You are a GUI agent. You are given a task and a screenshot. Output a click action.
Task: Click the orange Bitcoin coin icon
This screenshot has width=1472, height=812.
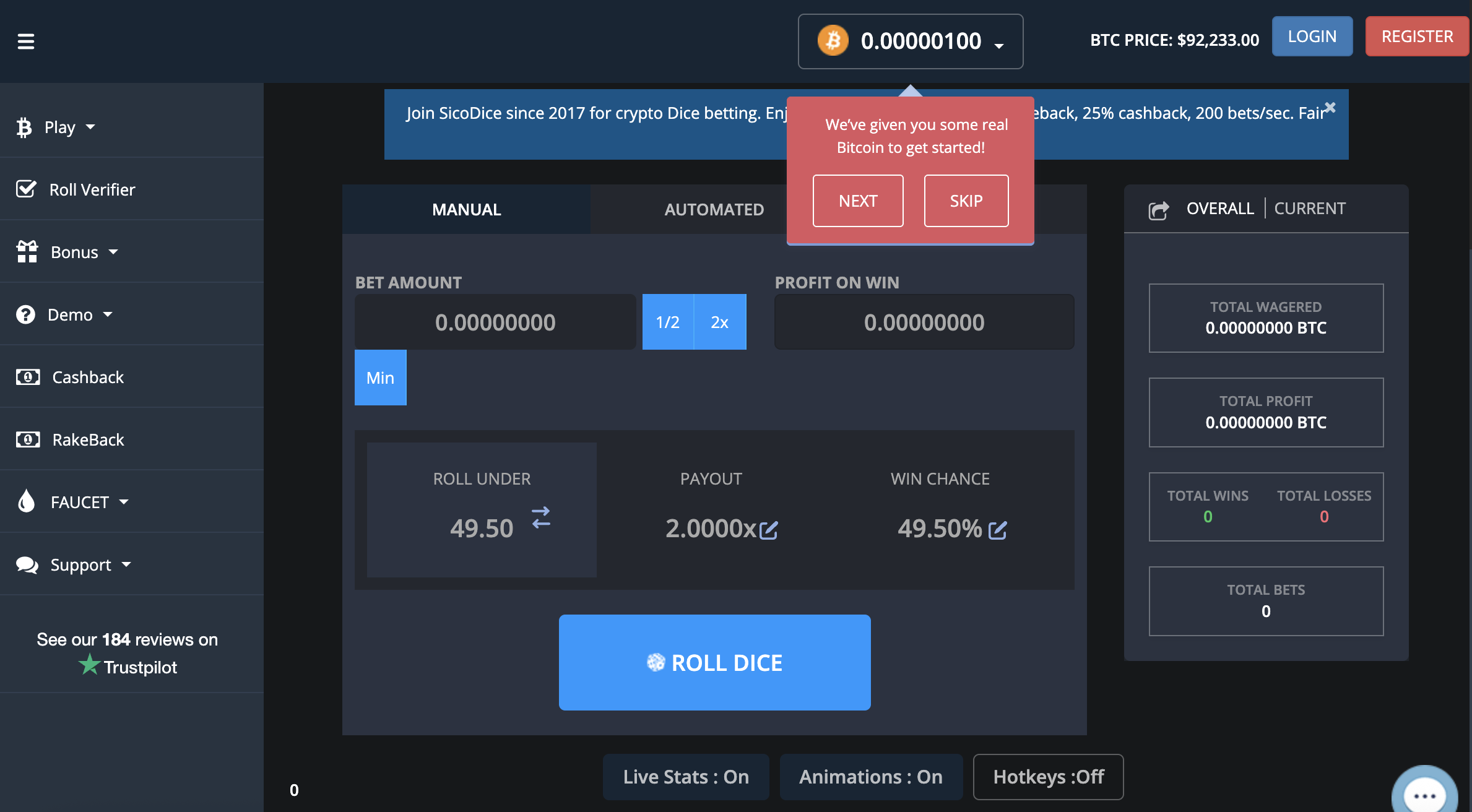pyautogui.click(x=833, y=41)
